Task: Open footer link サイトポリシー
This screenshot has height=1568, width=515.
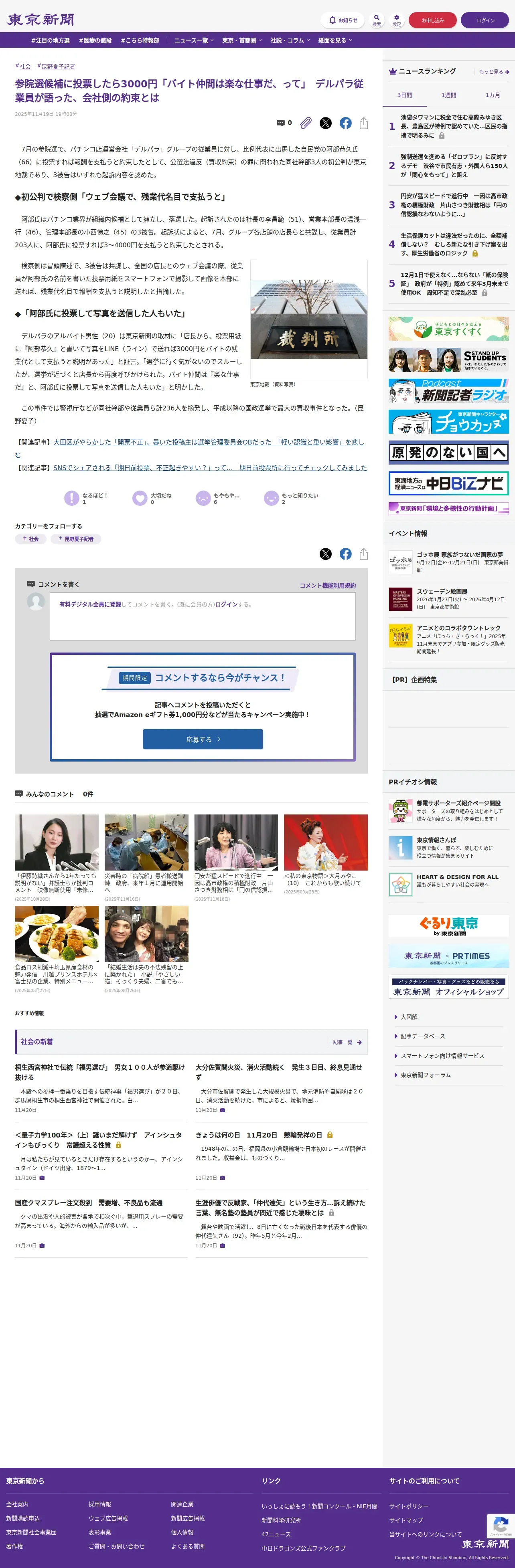Action: tap(409, 1506)
